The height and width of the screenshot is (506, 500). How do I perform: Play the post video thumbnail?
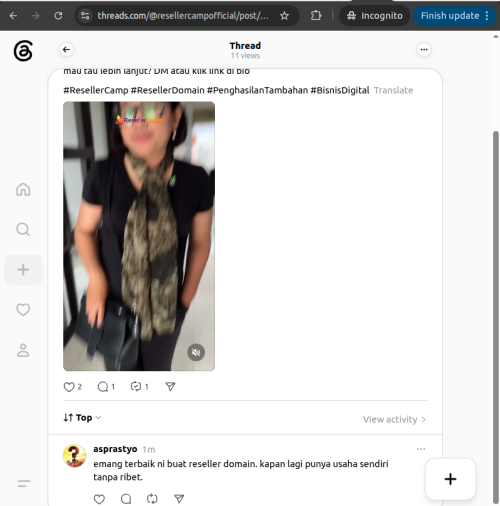139,236
